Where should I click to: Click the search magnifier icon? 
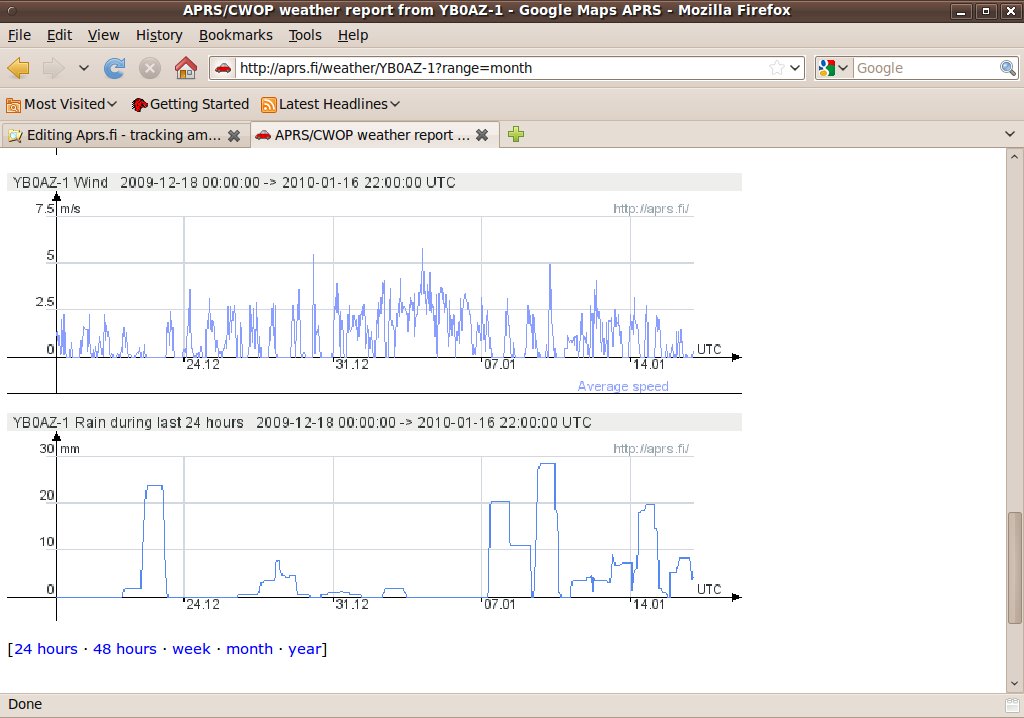(x=1008, y=68)
